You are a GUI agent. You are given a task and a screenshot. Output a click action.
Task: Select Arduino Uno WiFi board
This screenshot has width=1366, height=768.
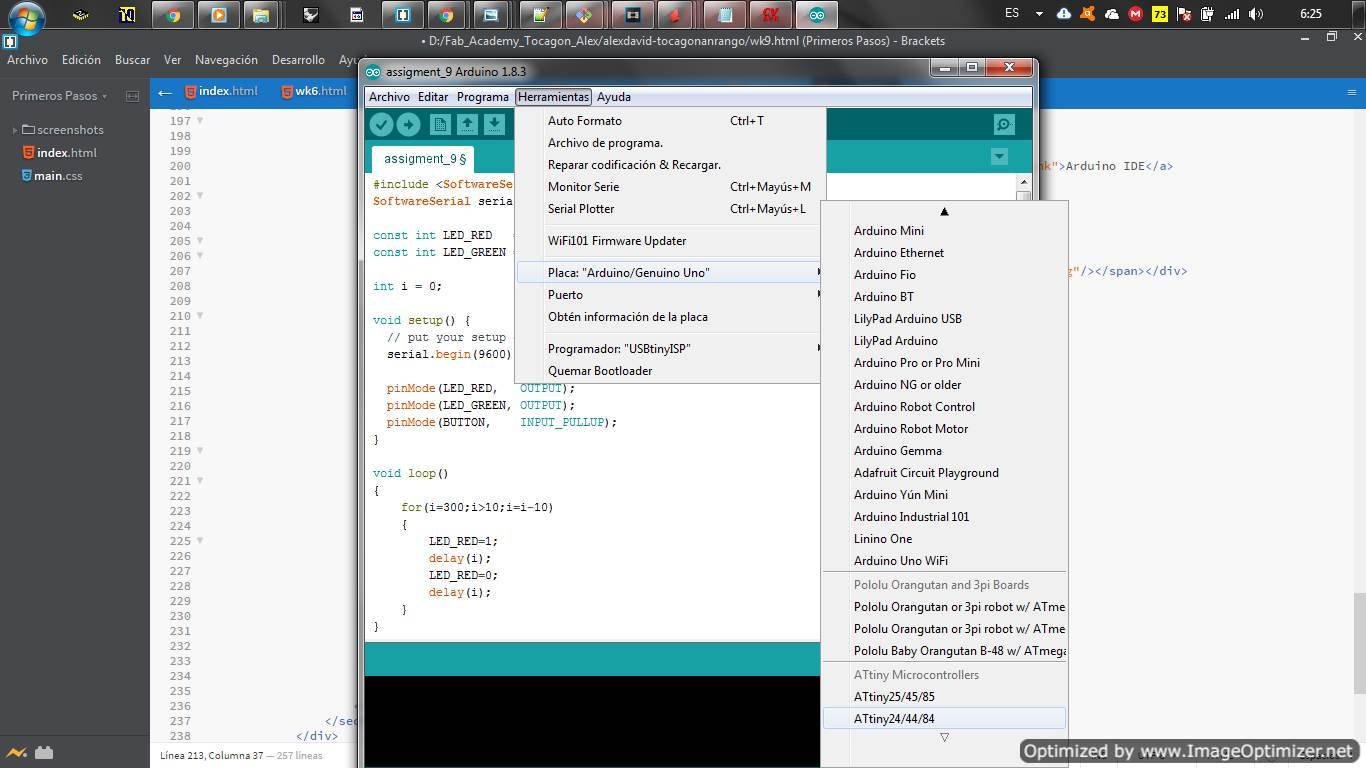coord(944,561)
